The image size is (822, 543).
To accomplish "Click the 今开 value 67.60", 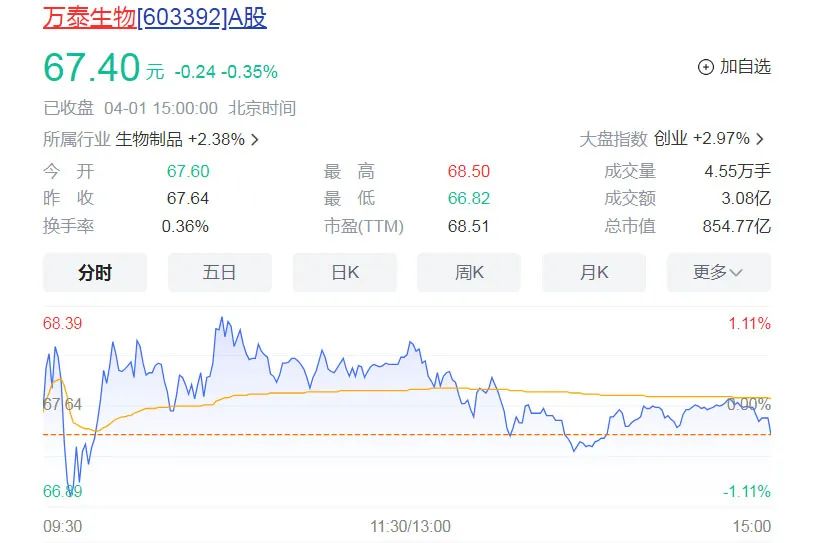I will (188, 171).
